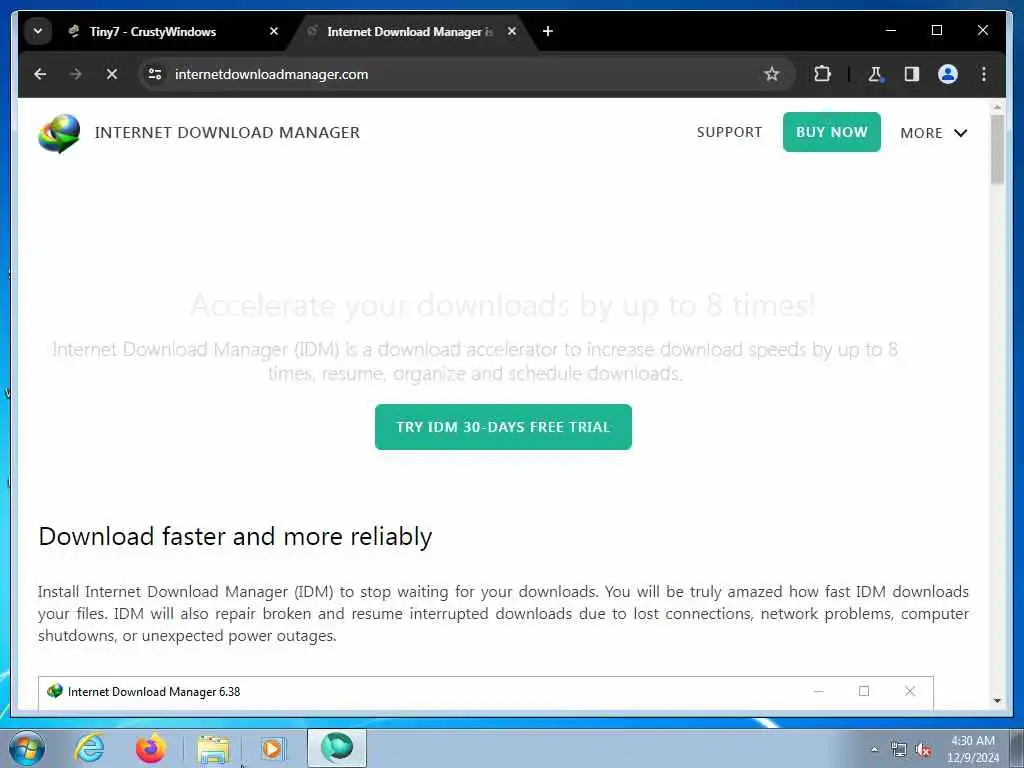
Task: Open the SUPPORT page link
Action: tap(729, 132)
